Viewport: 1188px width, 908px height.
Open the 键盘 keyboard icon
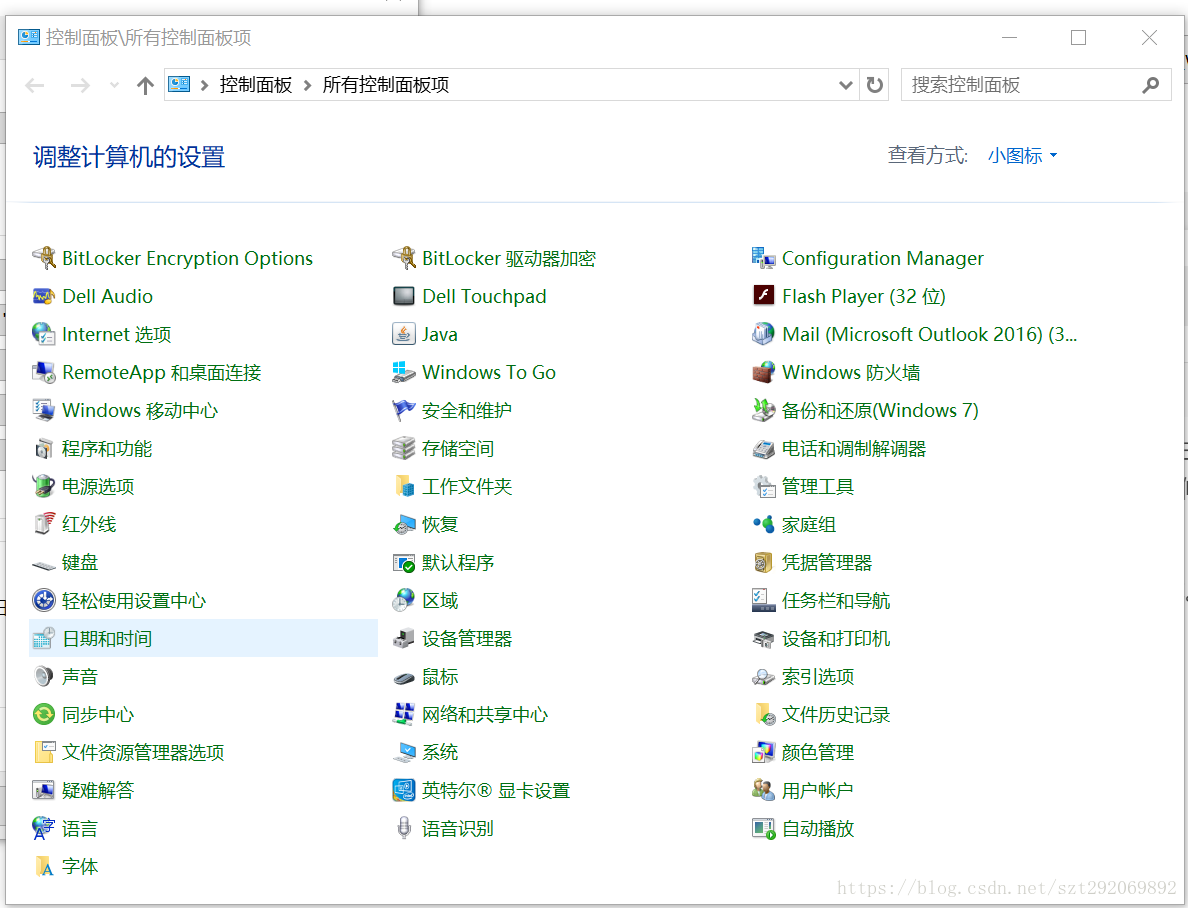(x=44, y=563)
